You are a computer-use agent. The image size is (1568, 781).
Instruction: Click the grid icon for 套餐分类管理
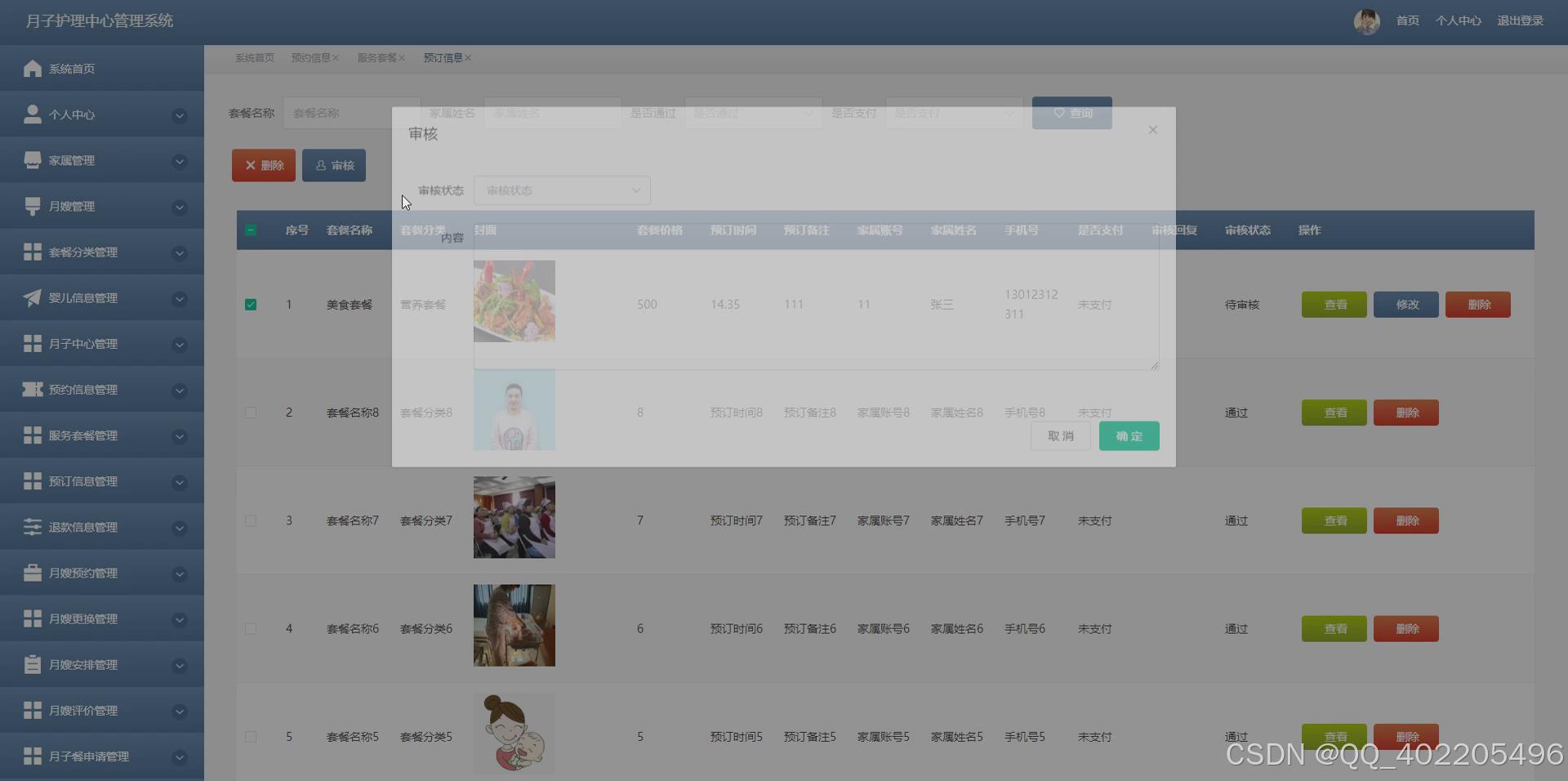click(33, 252)
